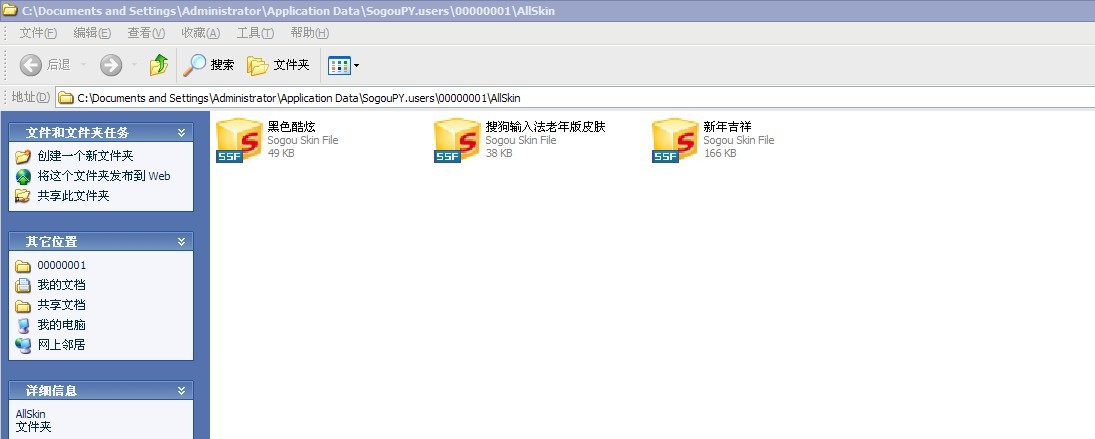The image size is (1095, 439).
Task: Click the Back (后退) arrow button
Action: [32, 65]
